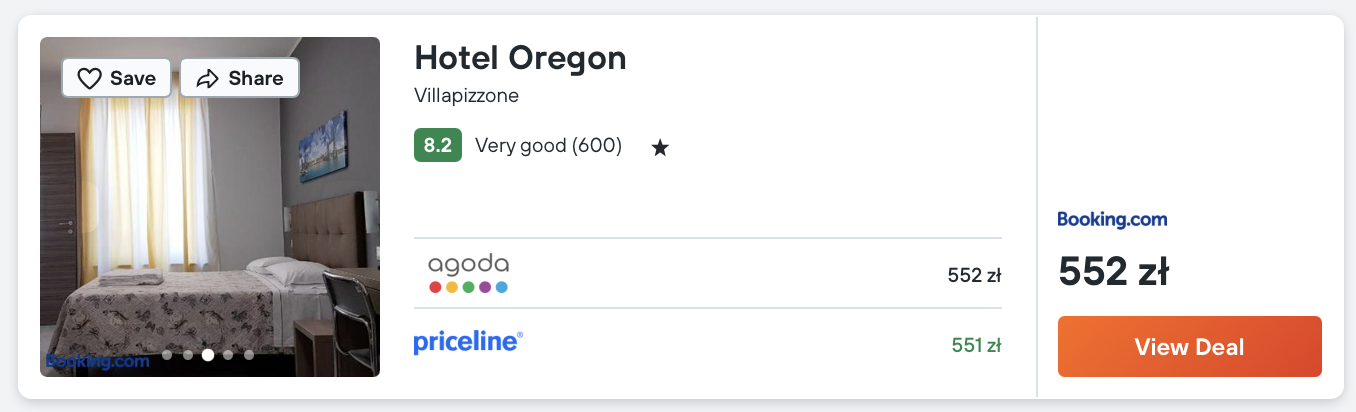
Task: Click the Villapizzone location text
Action: (466, 96)
